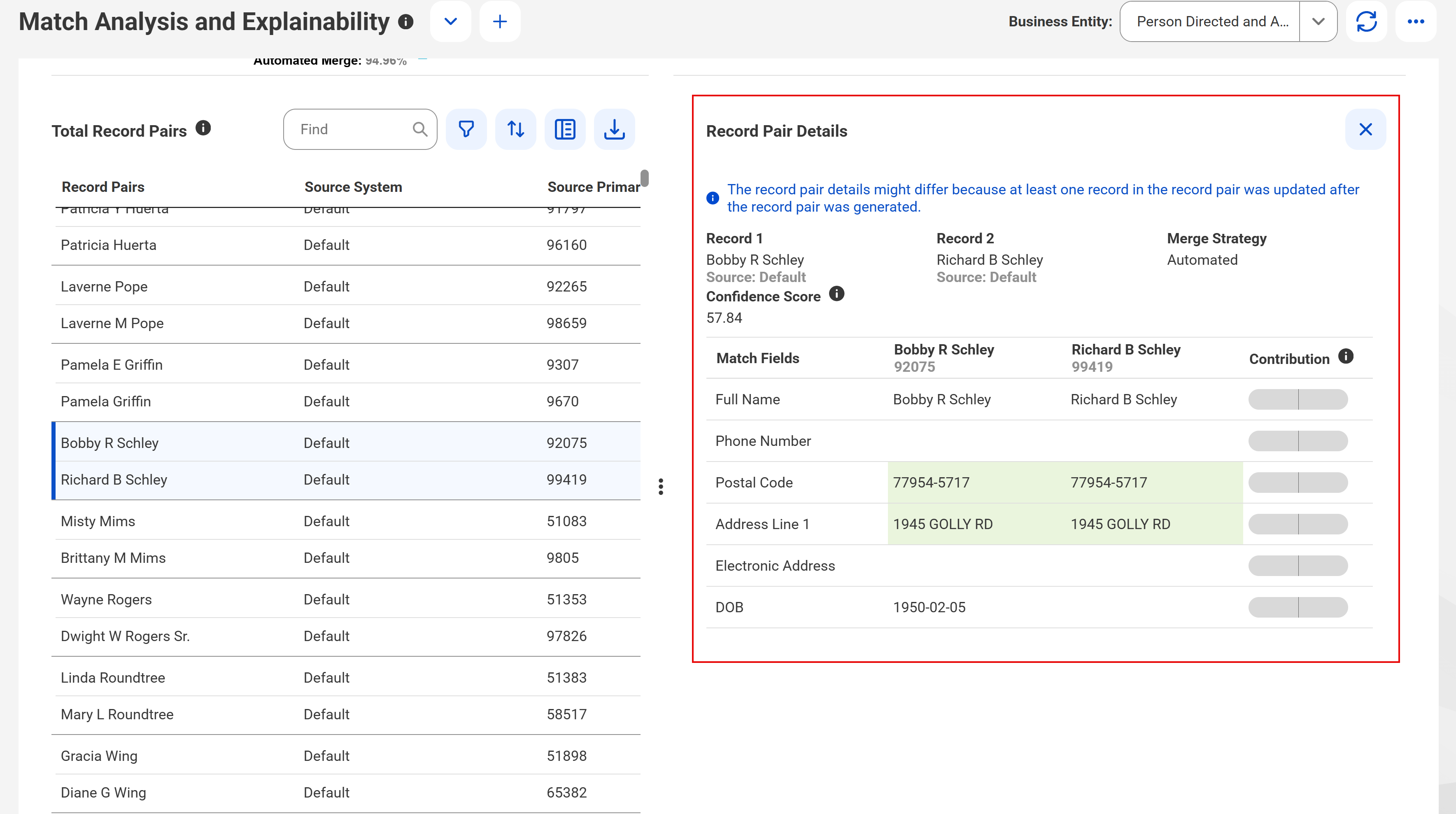The height and width of the screenshot is (814, 1456).
Task: Click source key 99419 in list
Action: [x=566, y=480]
